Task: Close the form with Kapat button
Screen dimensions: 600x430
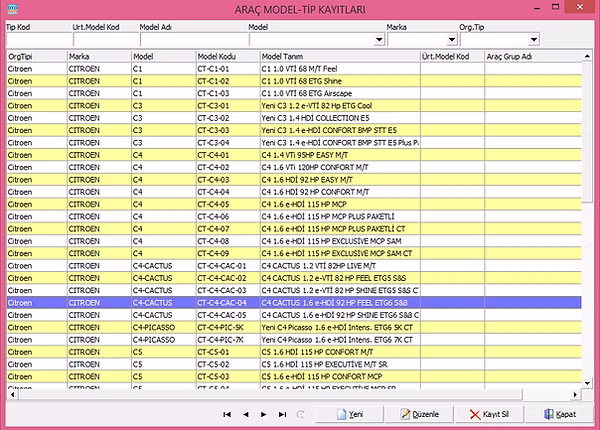Action: tap(558, 414)
